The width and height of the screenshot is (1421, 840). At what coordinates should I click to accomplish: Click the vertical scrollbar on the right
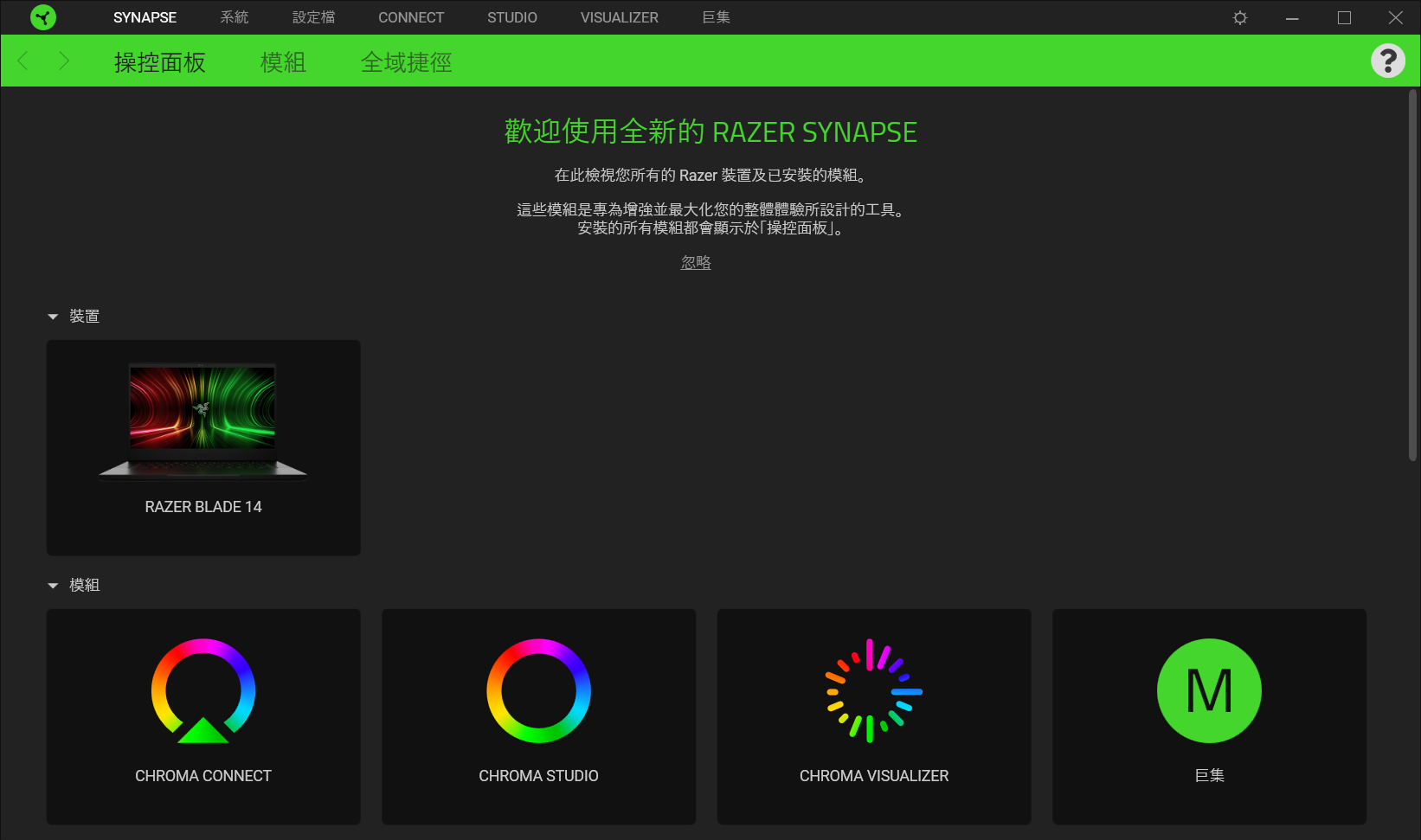tap(1414, 277)
